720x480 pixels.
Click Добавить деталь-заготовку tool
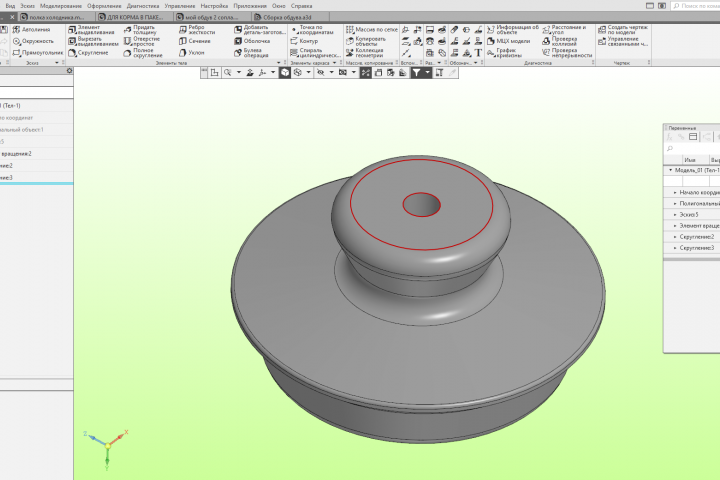coord(259,30)
